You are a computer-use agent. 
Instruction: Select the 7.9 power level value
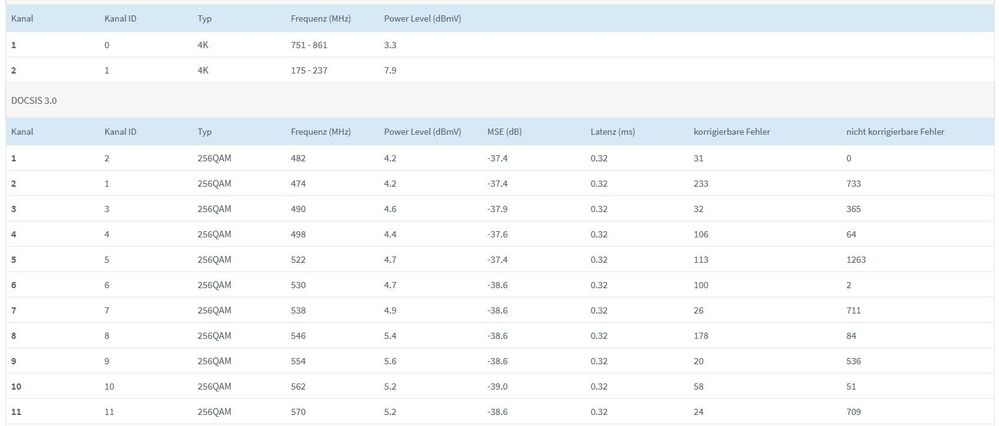(x=391, y=70)
